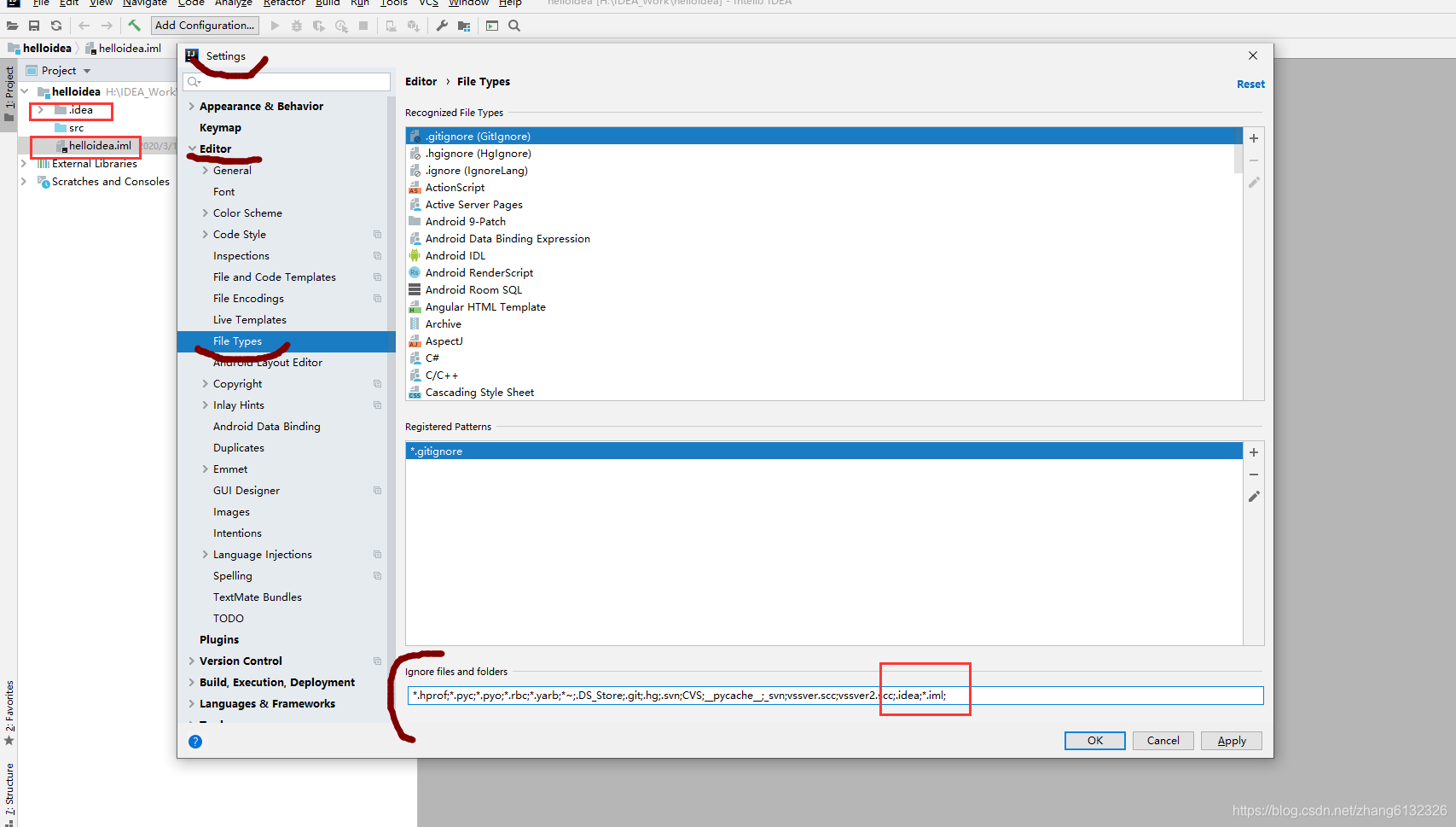This screenshot has width=1456, height=827.
Task: Click the settings search field
Action: (287, 82)
